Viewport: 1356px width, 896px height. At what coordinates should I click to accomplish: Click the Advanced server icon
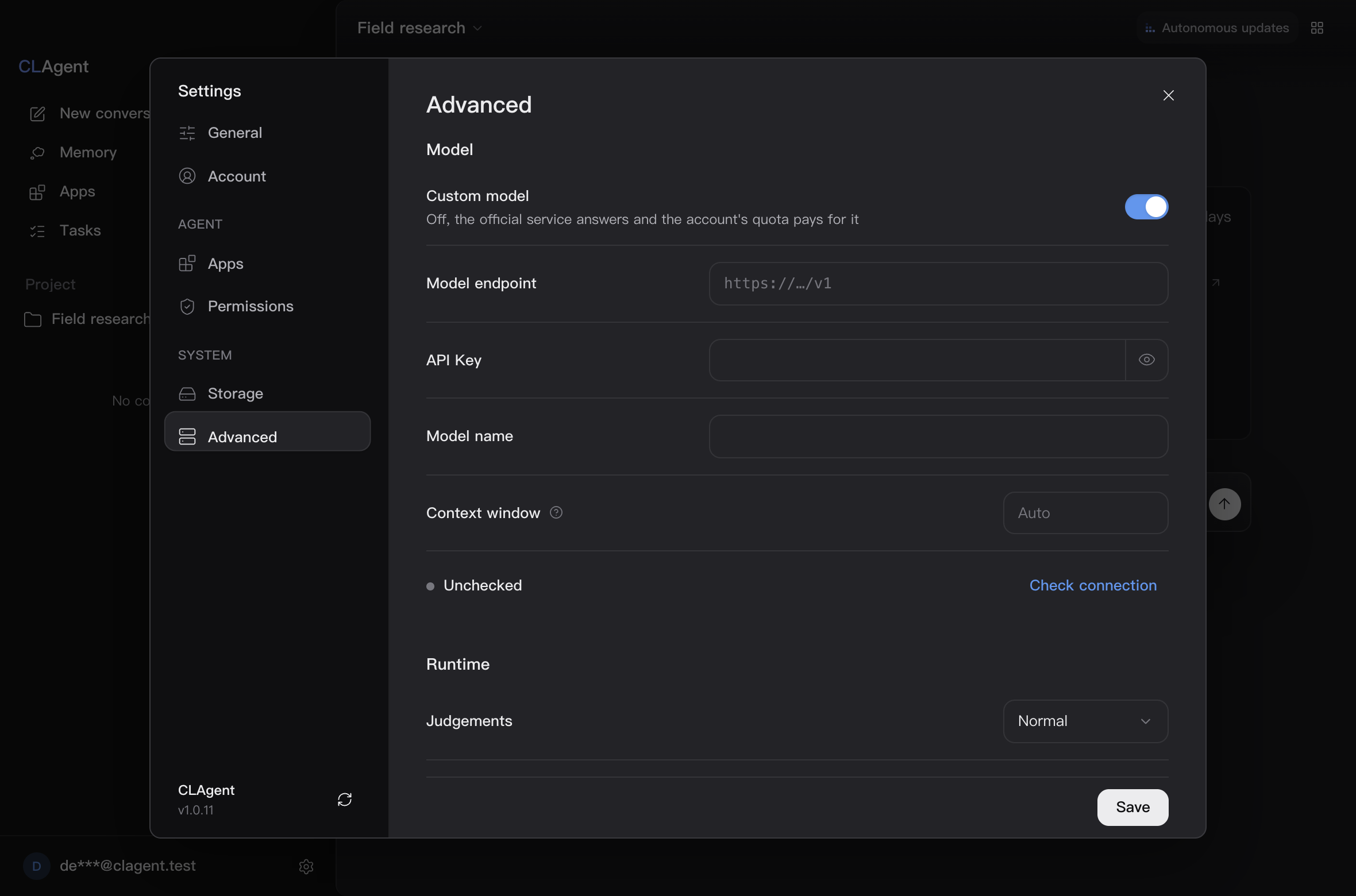click(187, 437)
